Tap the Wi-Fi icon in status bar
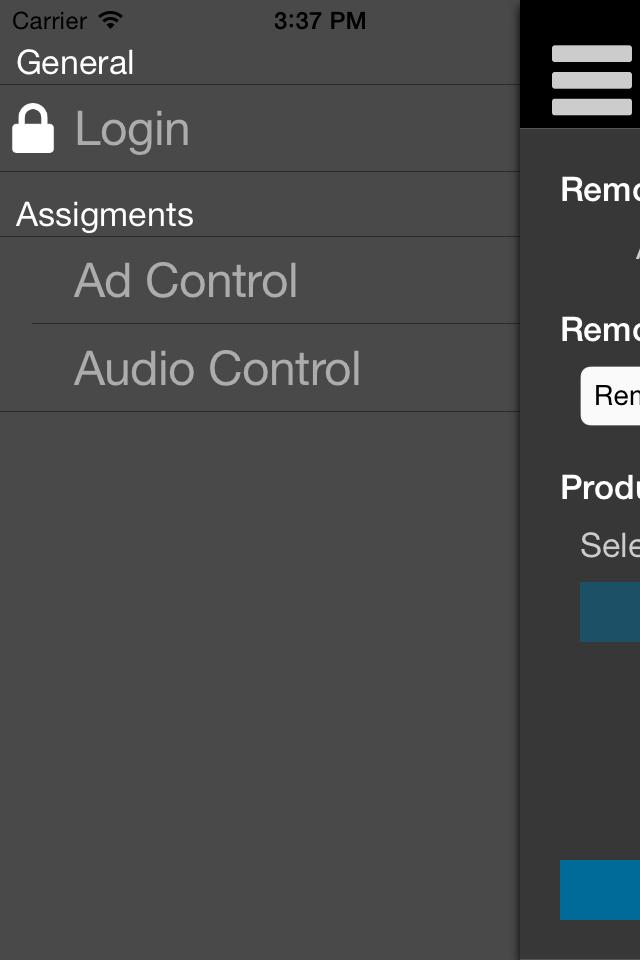The image size is (640, 960). 111,20
